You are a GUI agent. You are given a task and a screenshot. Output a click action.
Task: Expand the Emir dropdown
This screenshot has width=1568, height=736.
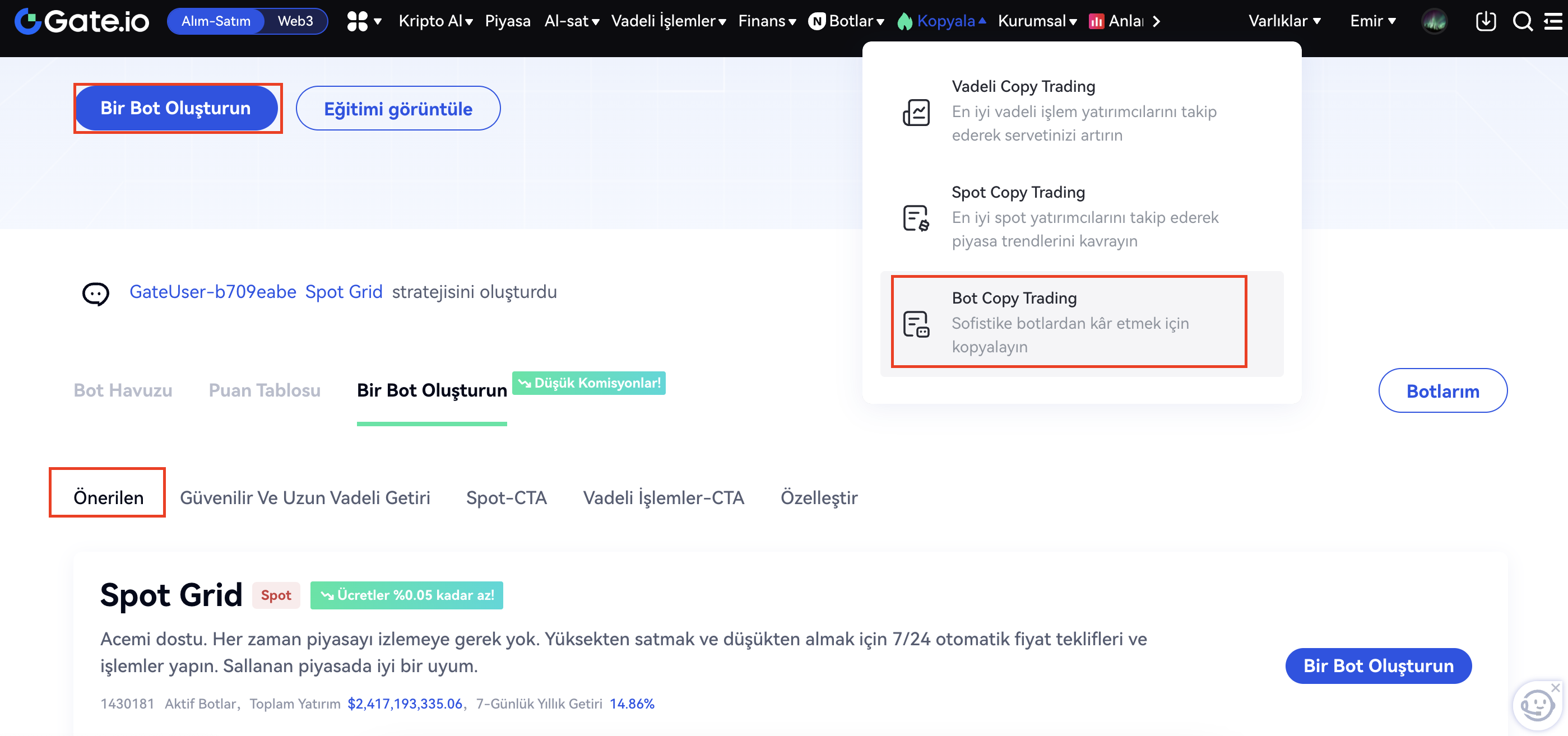(1372, 21)
